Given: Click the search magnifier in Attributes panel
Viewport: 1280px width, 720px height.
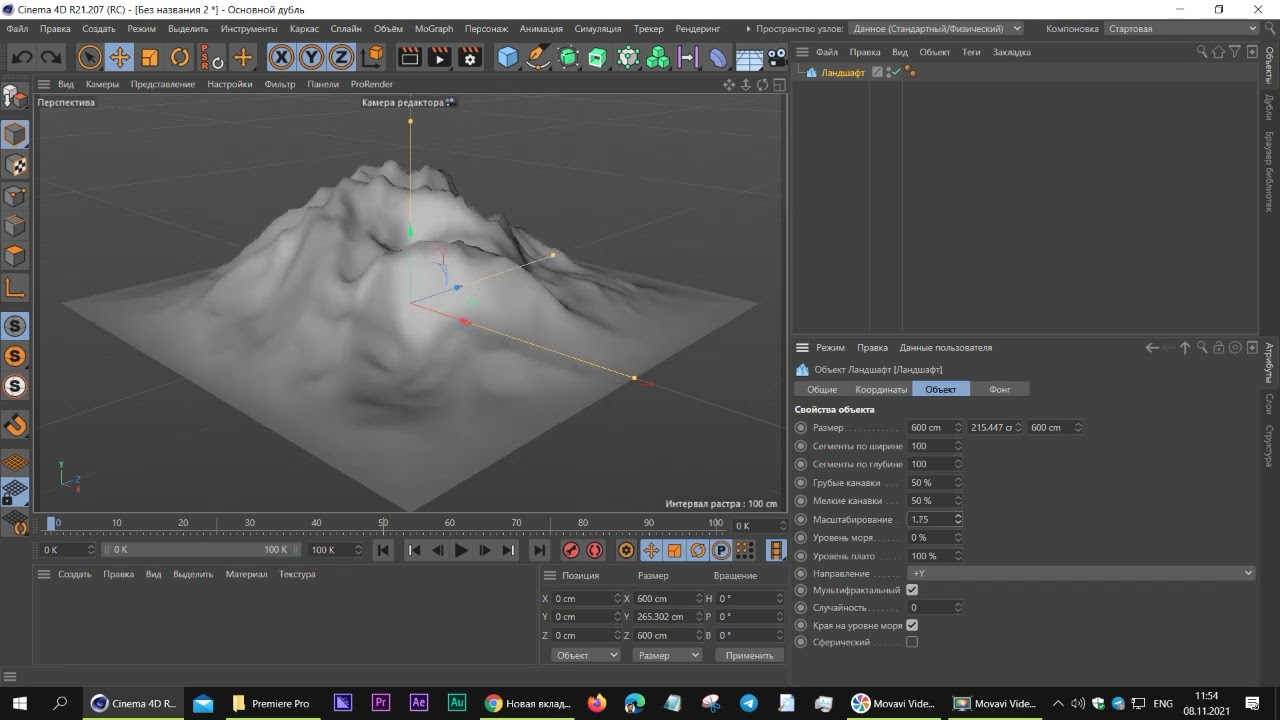Looking at the screenshot, I should point(1203,348).
